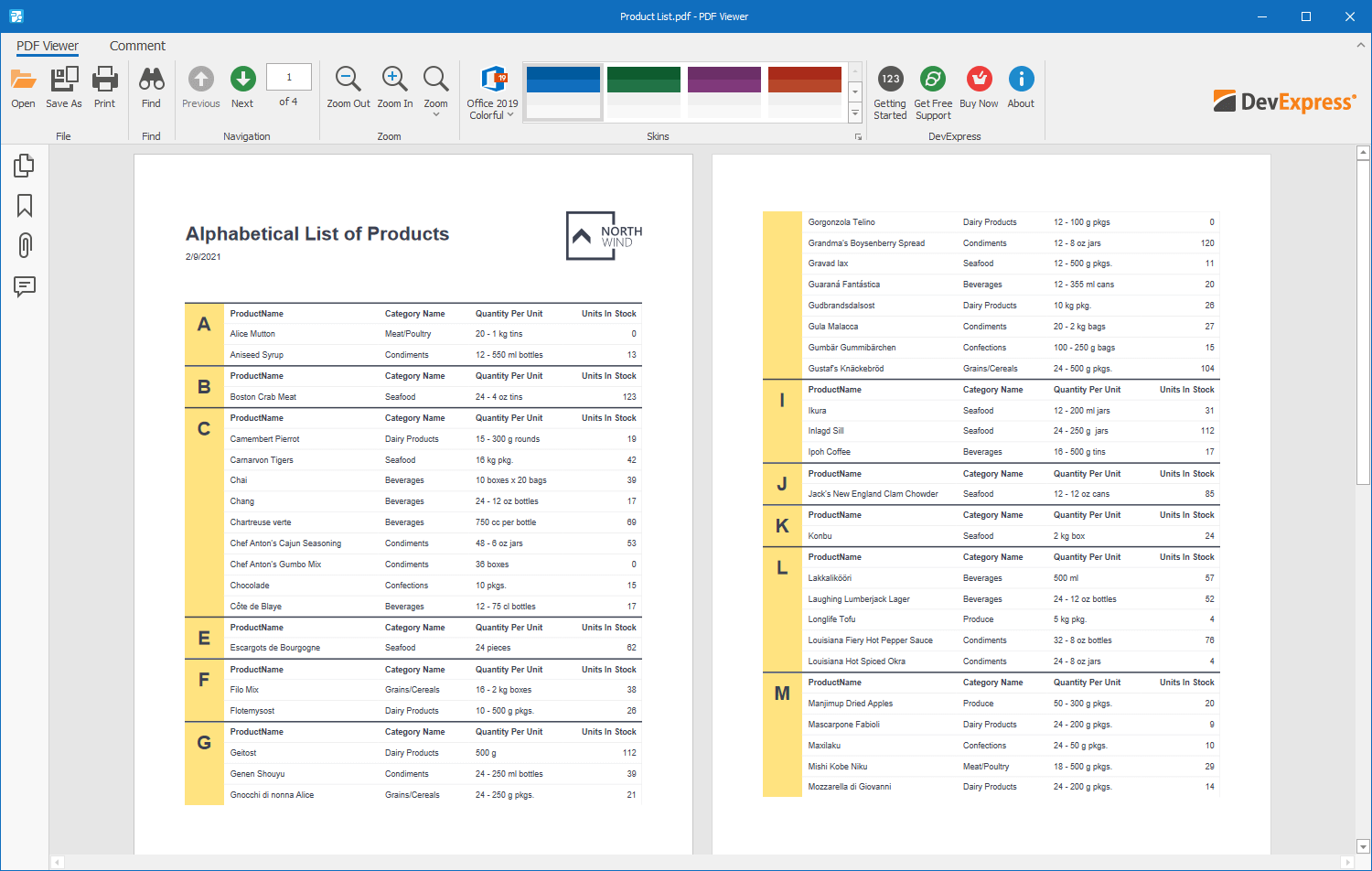
Task: Open the Office 2019 Colorful skin dropdown
Action: (491, 91)
